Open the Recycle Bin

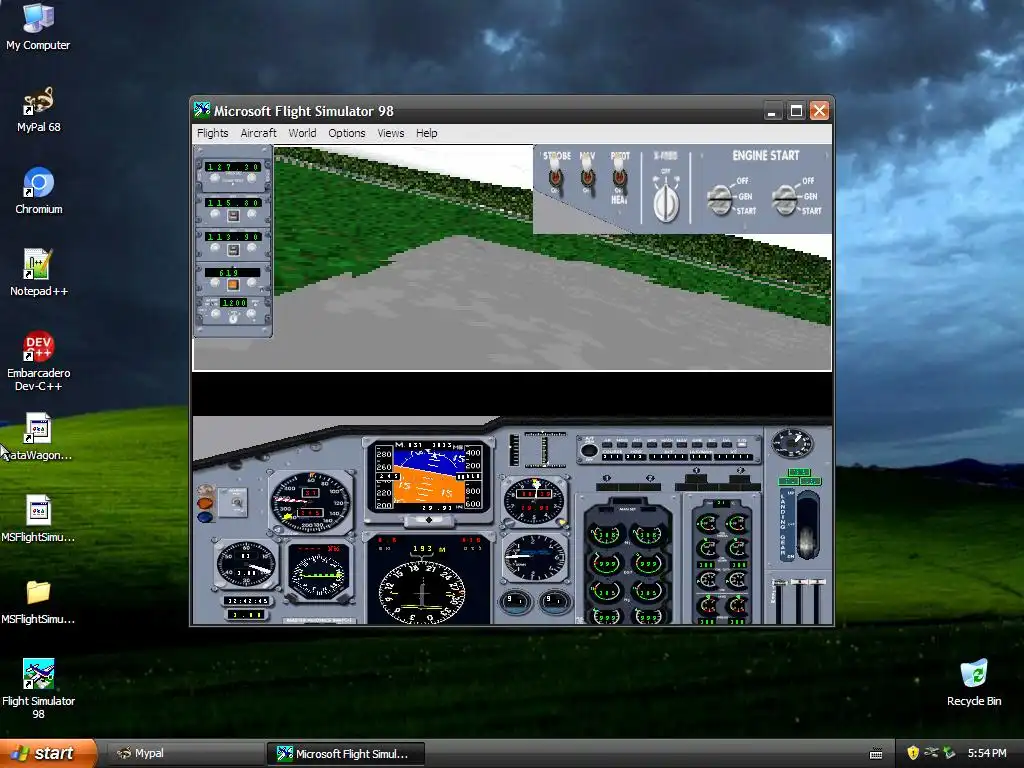[x=974, y=682]
